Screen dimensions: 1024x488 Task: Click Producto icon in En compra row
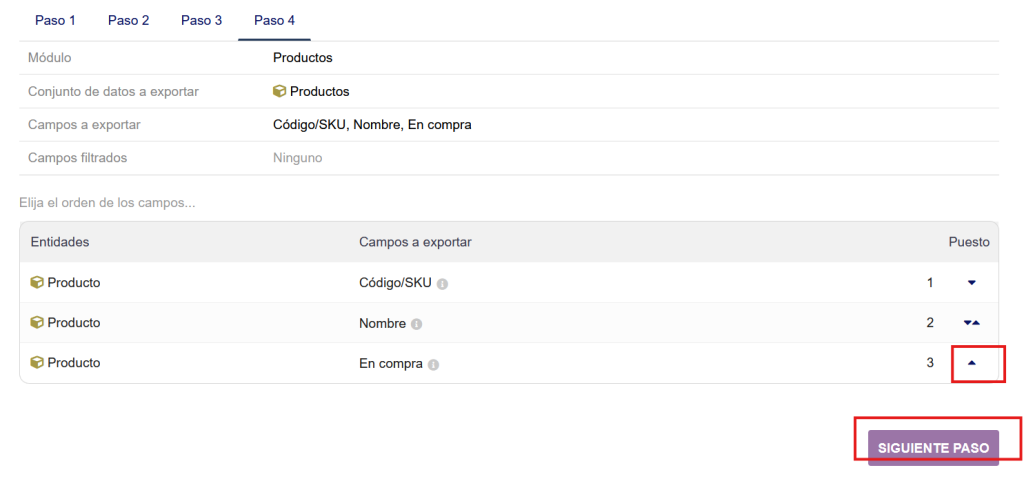pyautogui.click(x=37, y=363)
